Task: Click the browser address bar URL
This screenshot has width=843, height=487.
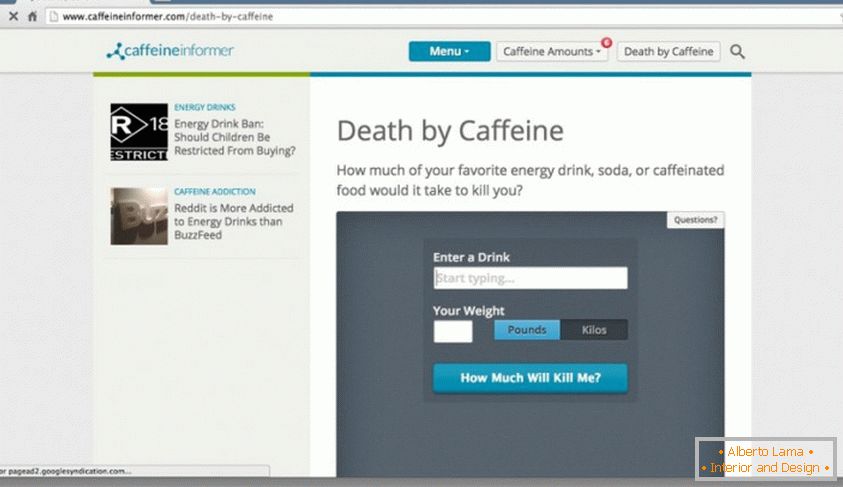Action: 168,17
